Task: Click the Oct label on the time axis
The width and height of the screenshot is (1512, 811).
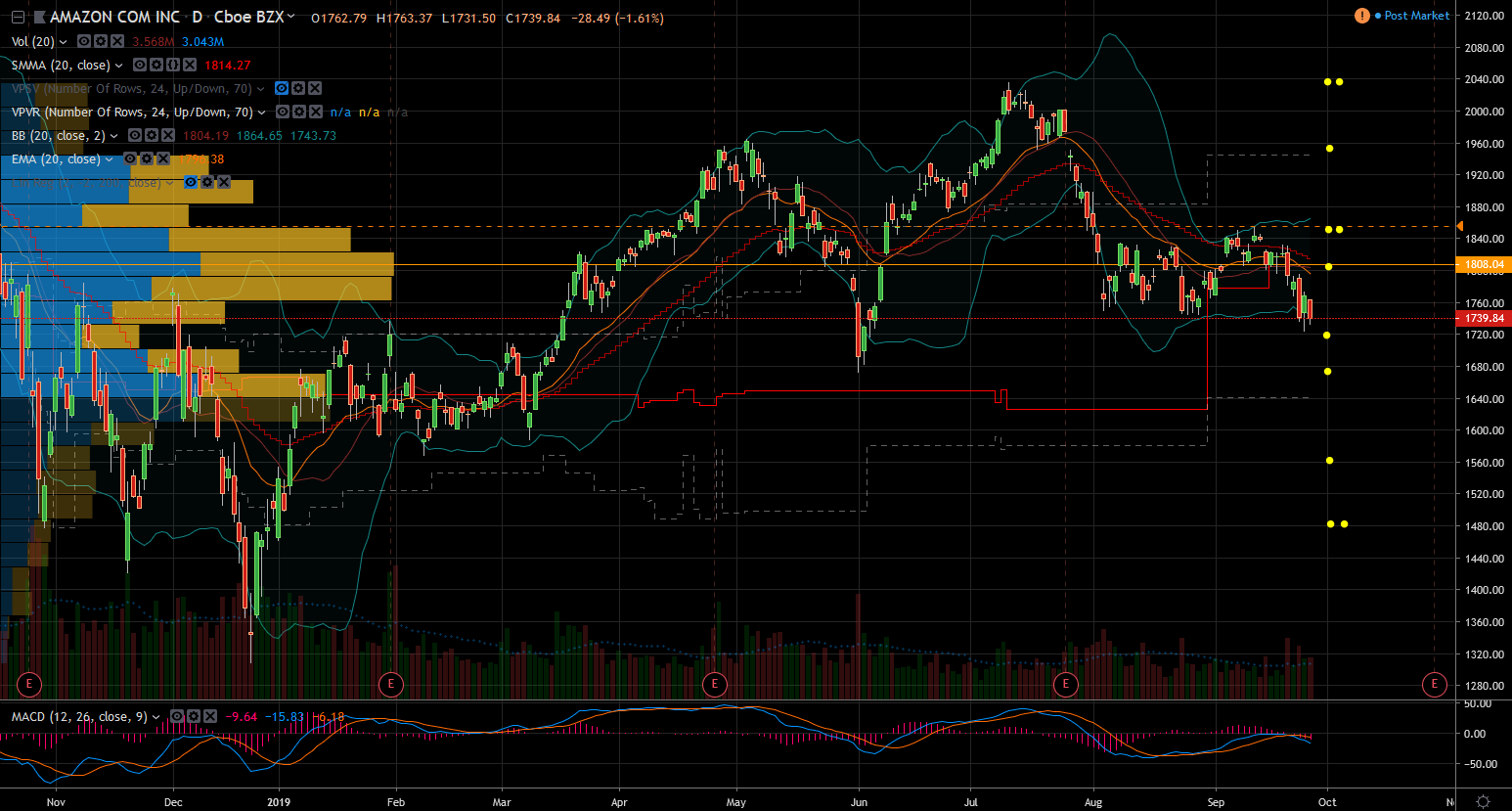Action: click(1327, 802)
